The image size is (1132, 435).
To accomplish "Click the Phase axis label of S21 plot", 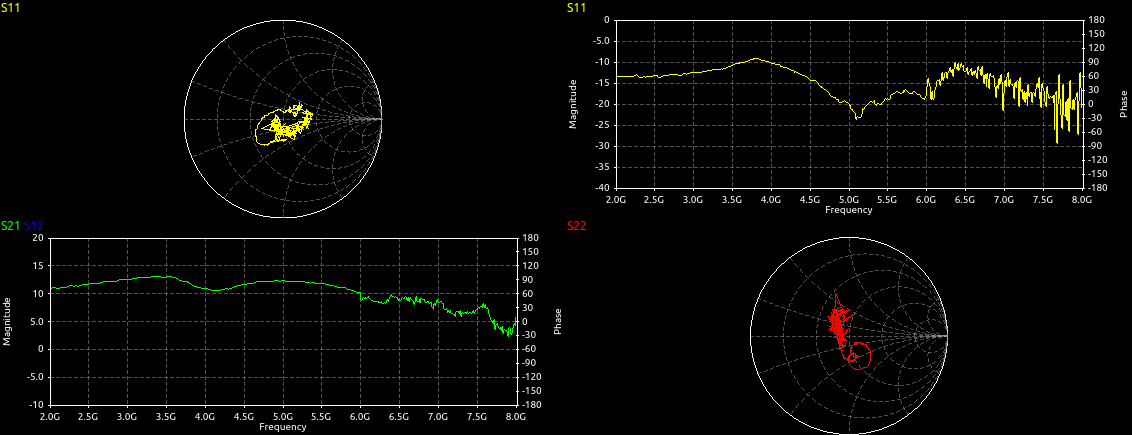I will 558,322.
